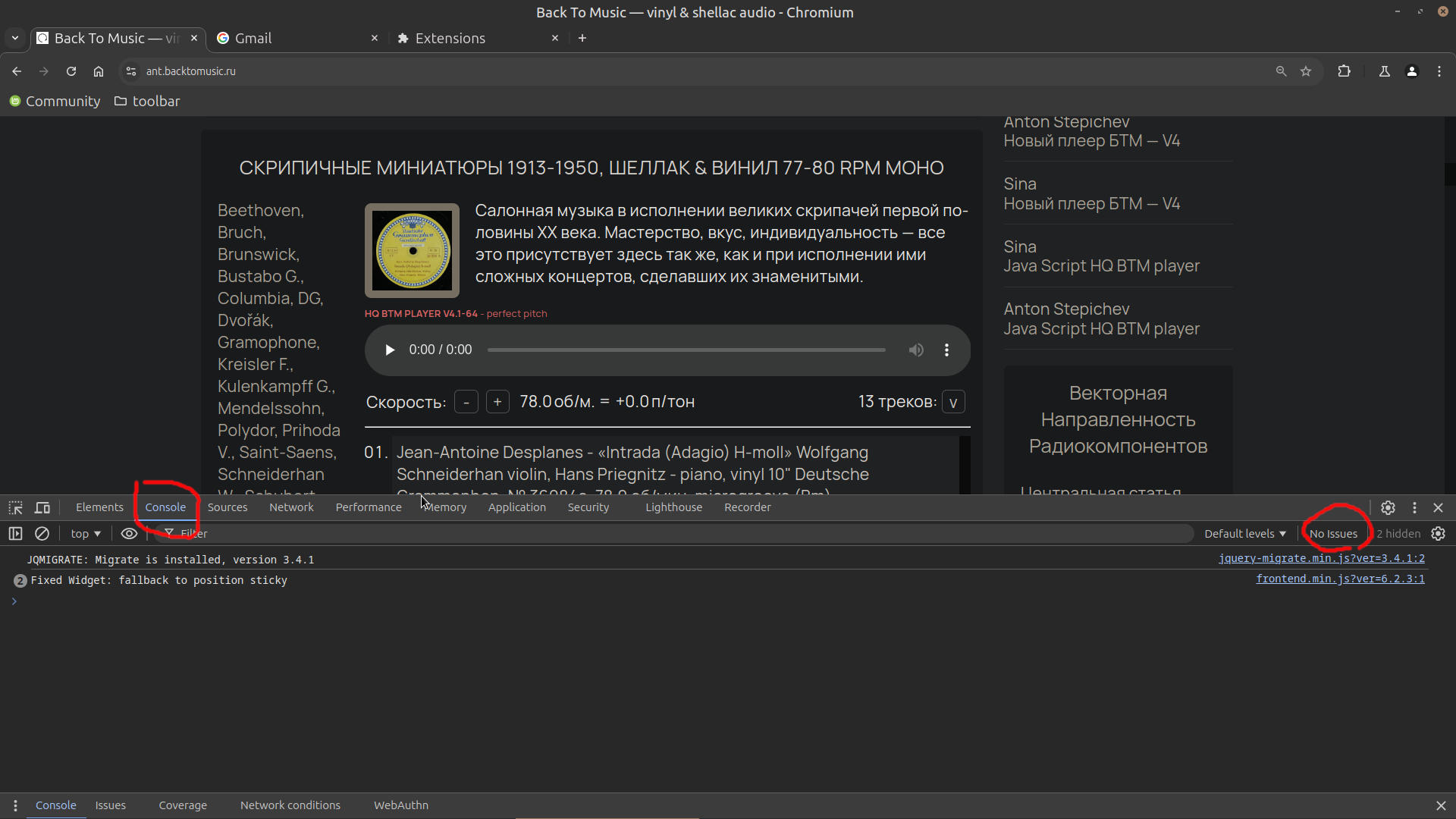
Task: Expand the 13 tracks list arrow
Action: click(x=953, y=402)
